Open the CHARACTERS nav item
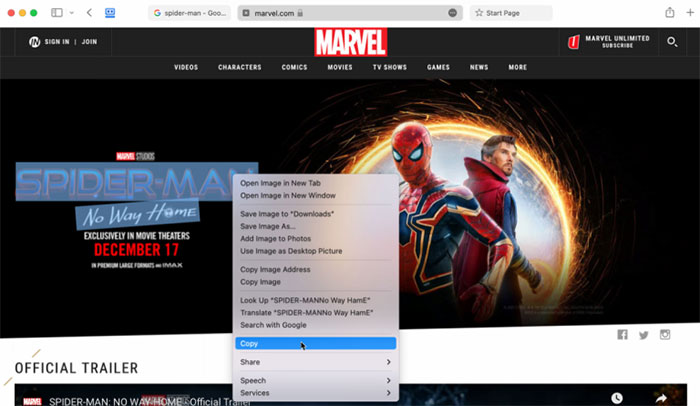The width and height of the screenshot is (700, 406). coord(240,67)
